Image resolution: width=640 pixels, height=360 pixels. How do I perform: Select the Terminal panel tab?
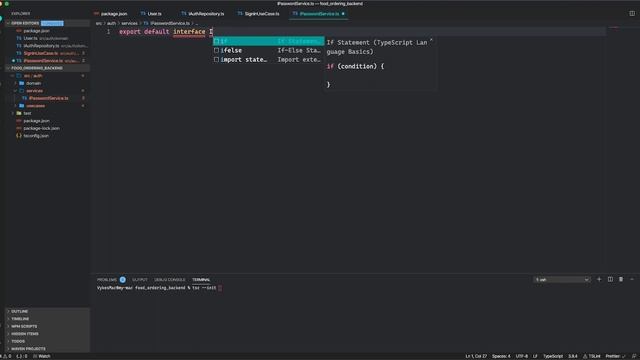point(201,280)
